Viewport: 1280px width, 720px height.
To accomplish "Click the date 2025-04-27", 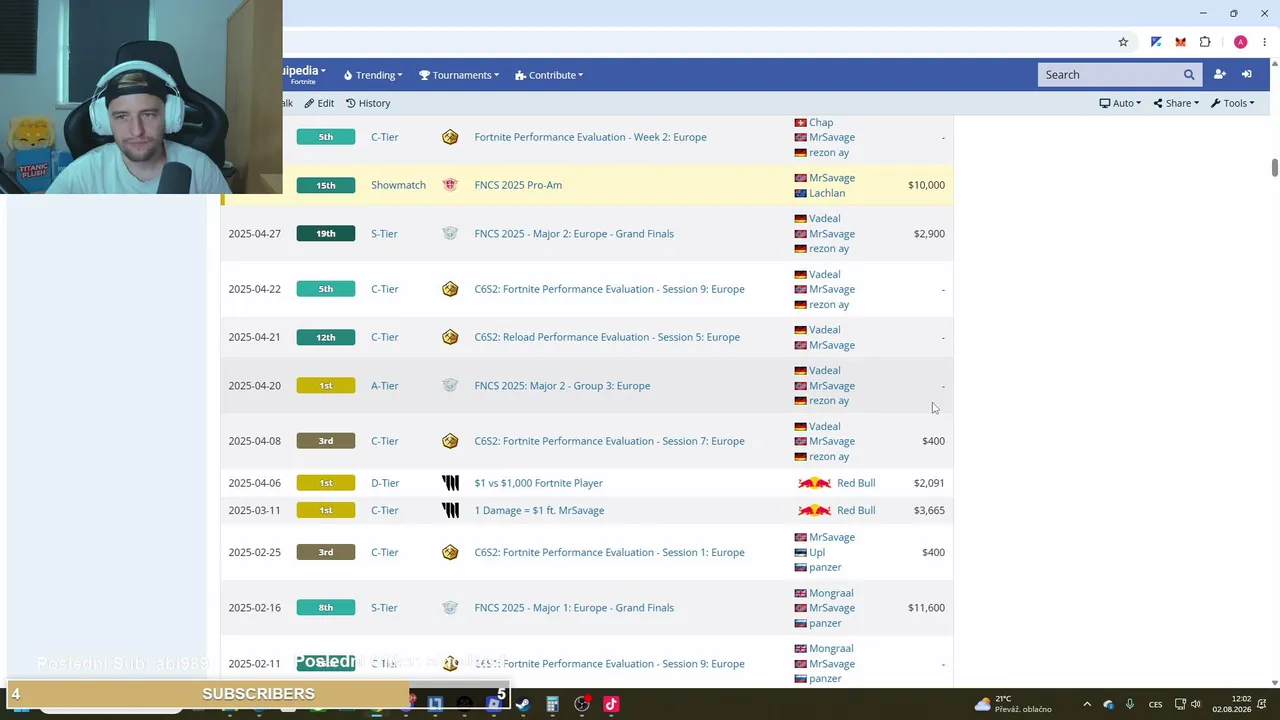I will pyautogui.click(x=254, y=234).
